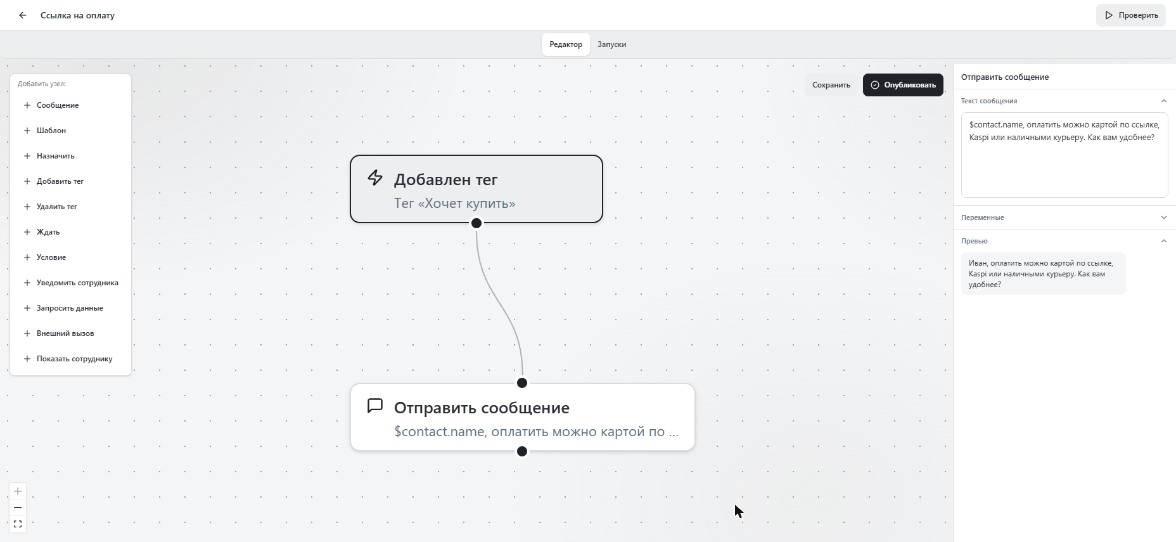
Task: Expand the Переменные section
Action: click(1163, 217)
